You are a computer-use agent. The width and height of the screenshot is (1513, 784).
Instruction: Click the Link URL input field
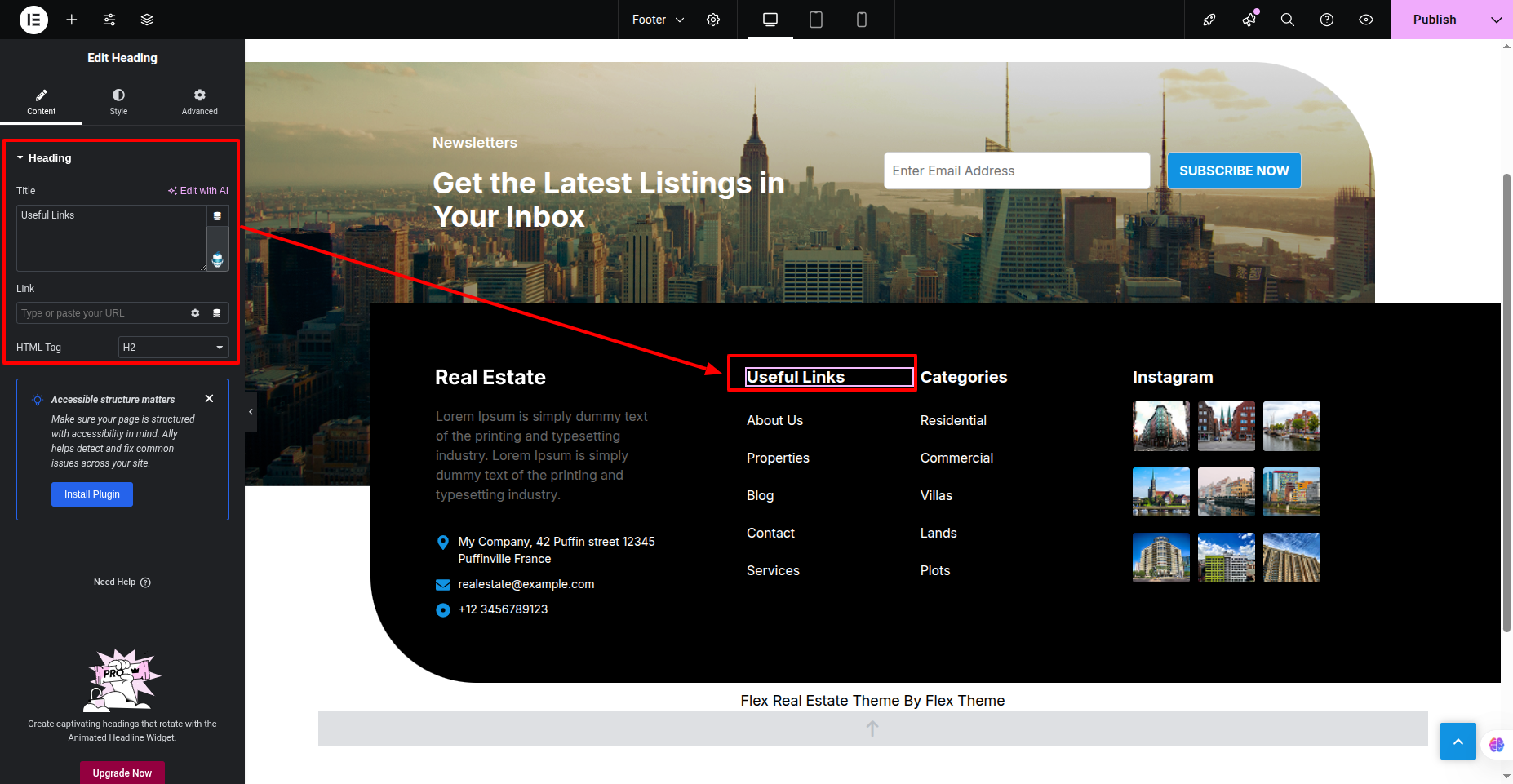click(100, 313)
